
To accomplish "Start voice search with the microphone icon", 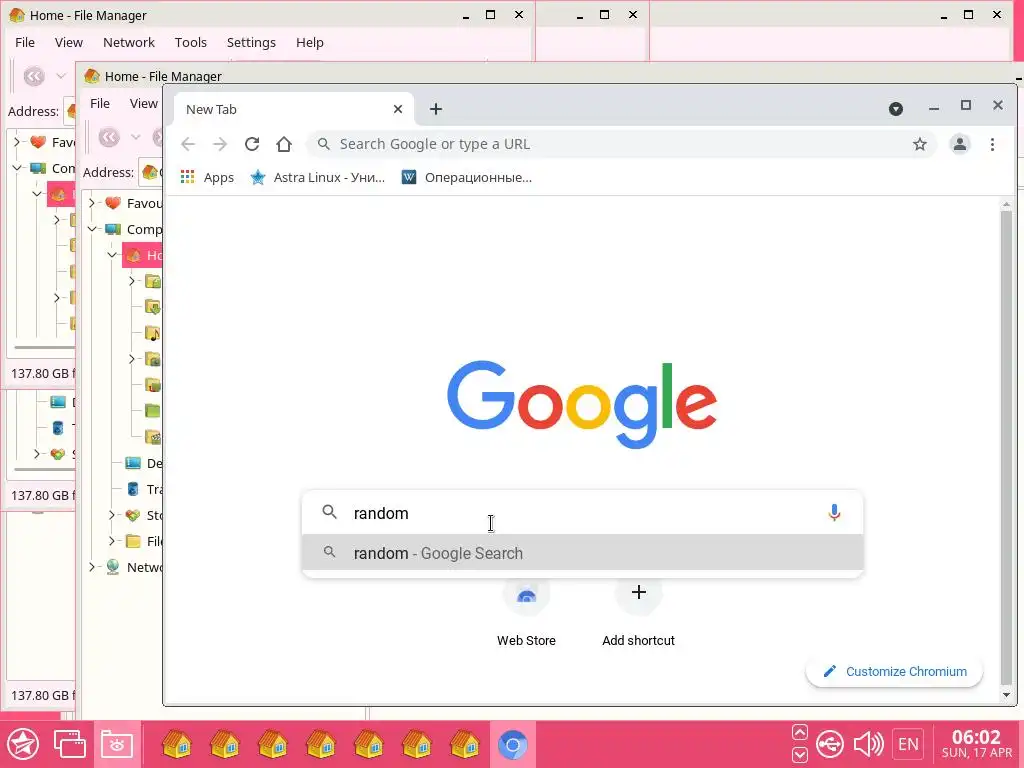I will tap(834, 513).
